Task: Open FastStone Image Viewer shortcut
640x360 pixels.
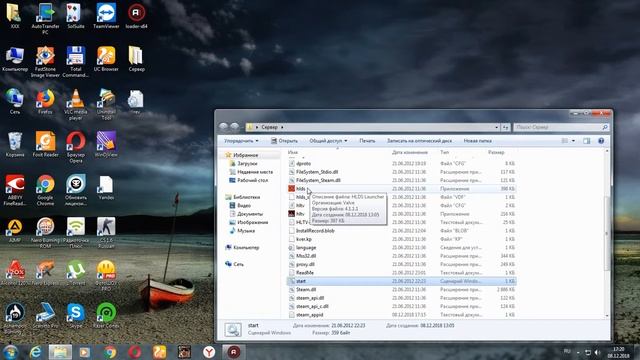Action: coord(45,61)
